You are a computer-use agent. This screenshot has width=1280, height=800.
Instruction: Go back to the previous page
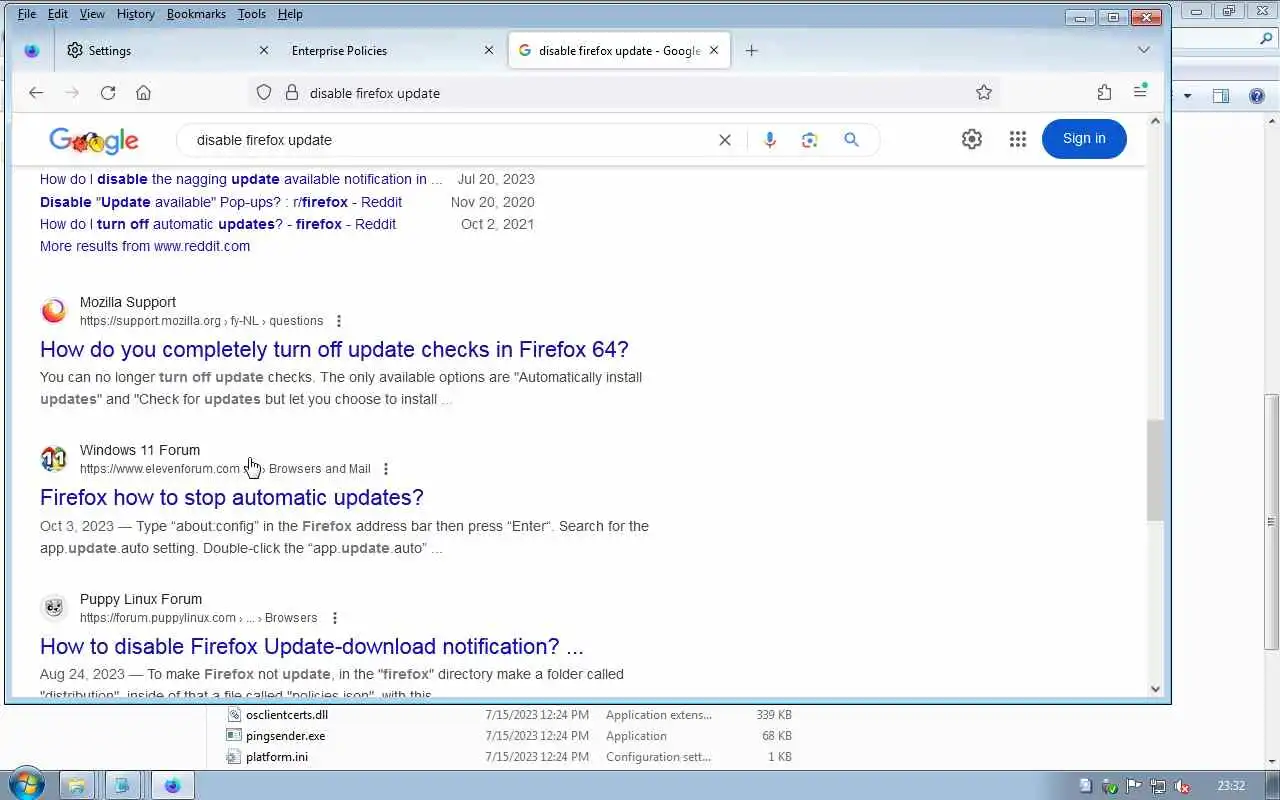point(36,93)
